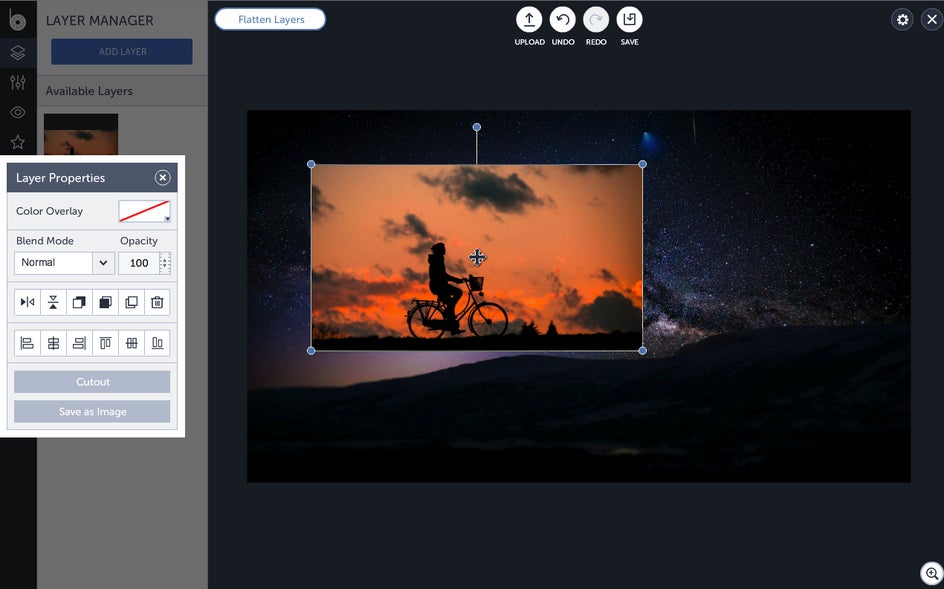Click the Opacity value field
944x589 pixels.
pos(139,263)
